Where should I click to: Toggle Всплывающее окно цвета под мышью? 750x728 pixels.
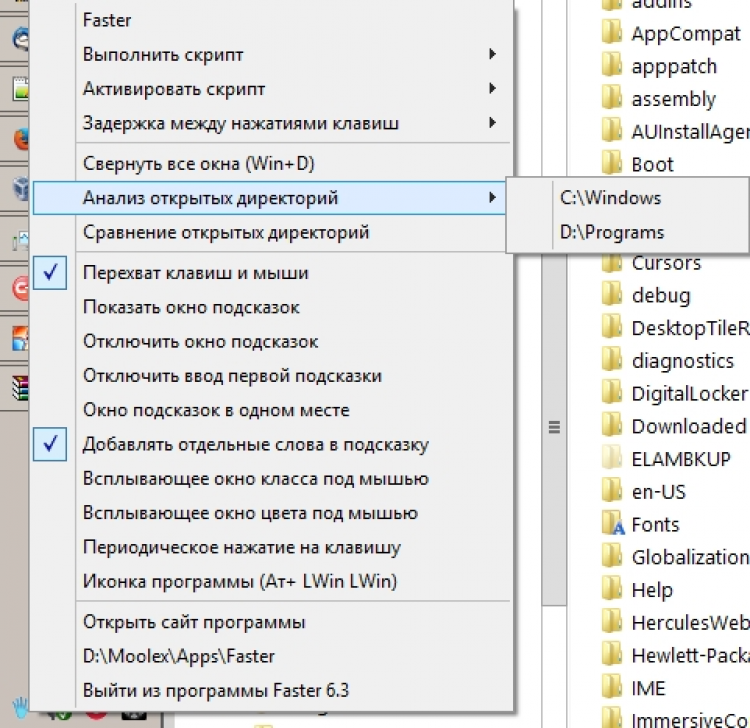pyautogui.click(x=271, y=513)
